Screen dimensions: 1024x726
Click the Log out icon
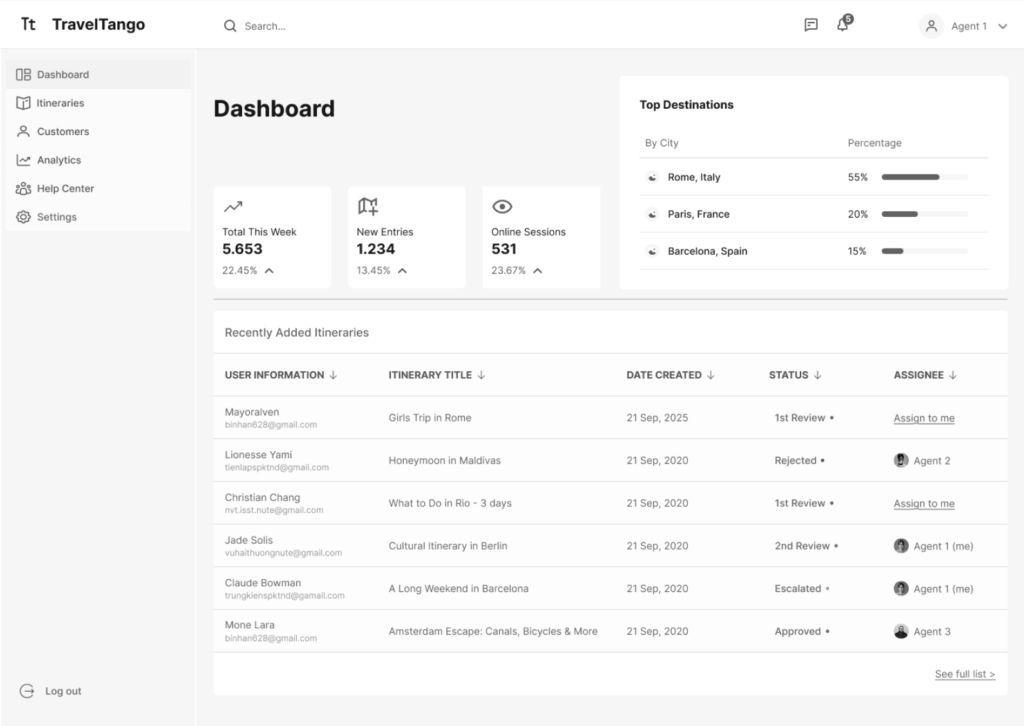(x=27, y=691)
